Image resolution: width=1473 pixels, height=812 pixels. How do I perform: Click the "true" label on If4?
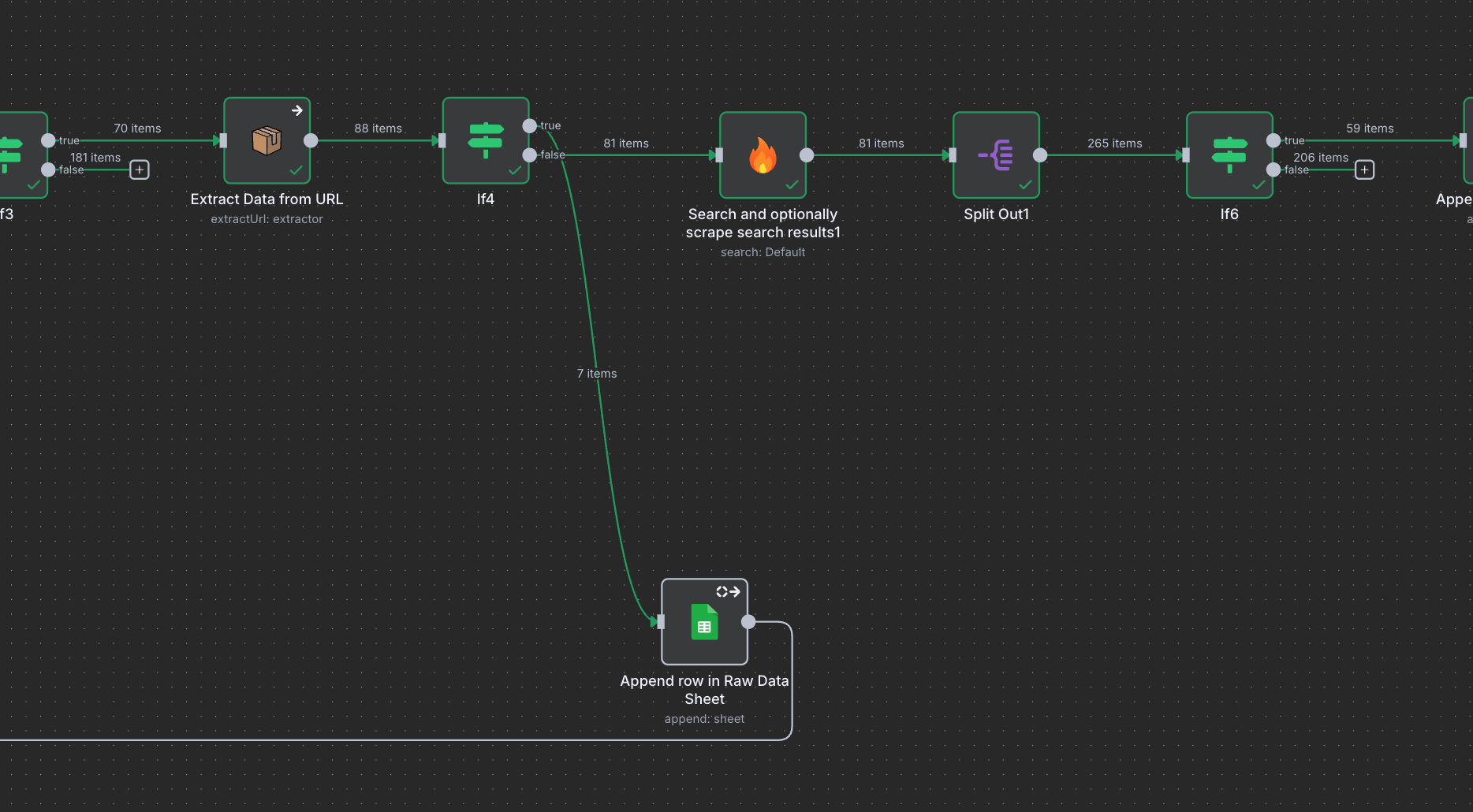pyautogui.click(x=550, y=126)
